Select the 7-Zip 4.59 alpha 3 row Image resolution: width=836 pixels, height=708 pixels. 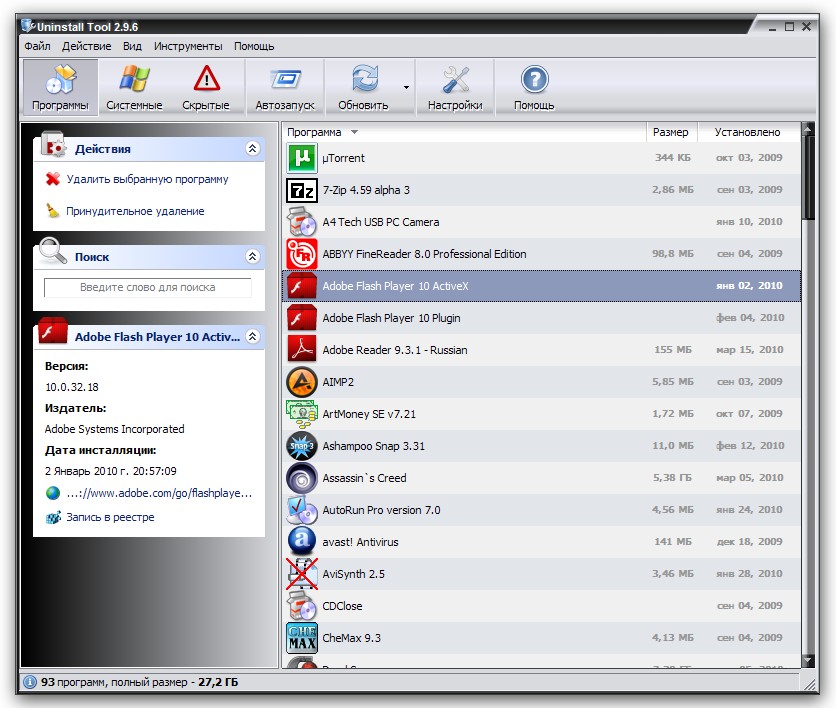click(x=541, y=190)
